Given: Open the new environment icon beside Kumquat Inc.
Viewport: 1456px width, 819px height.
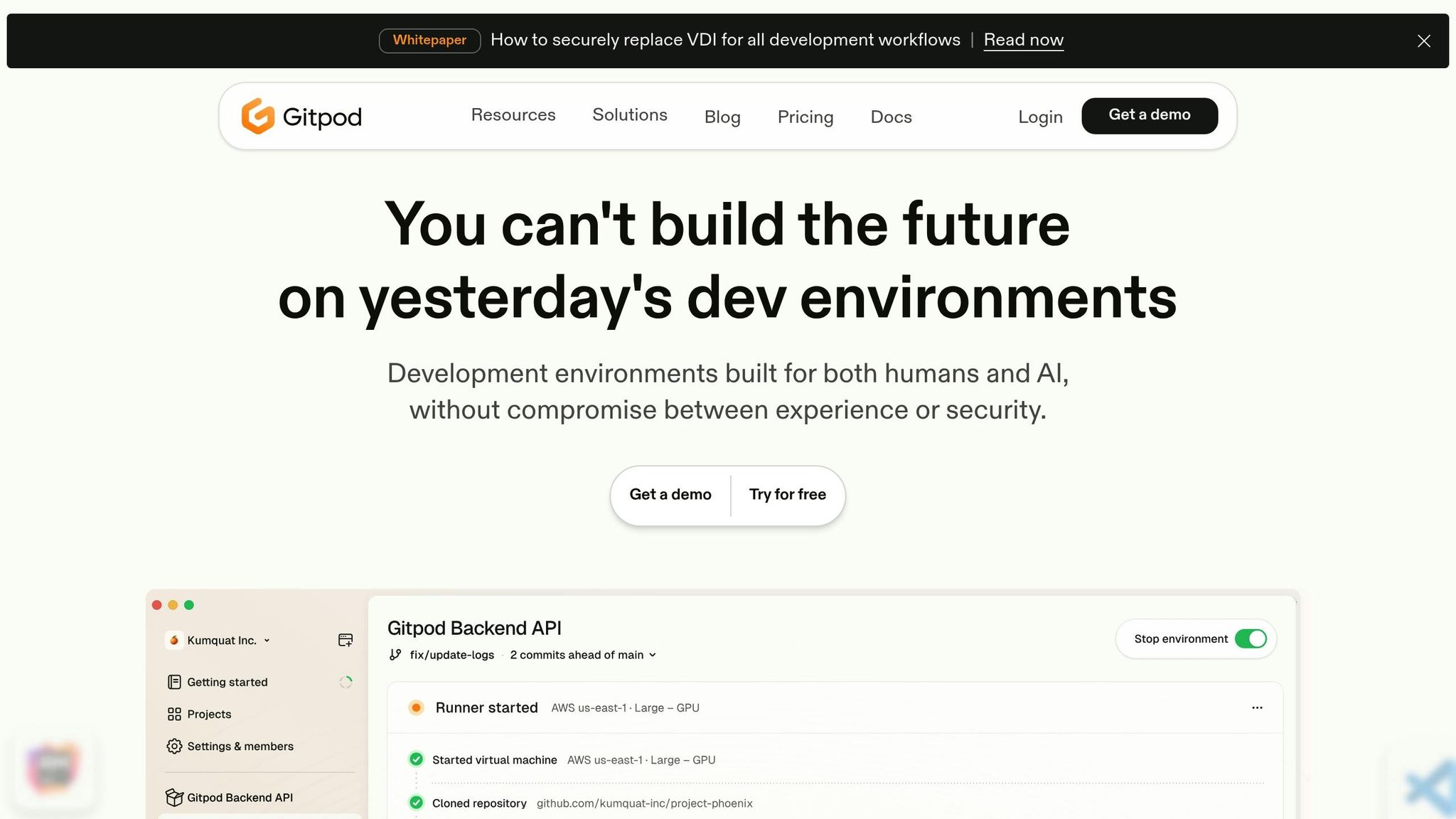Looking at the screenshot, I should [346, 641].
